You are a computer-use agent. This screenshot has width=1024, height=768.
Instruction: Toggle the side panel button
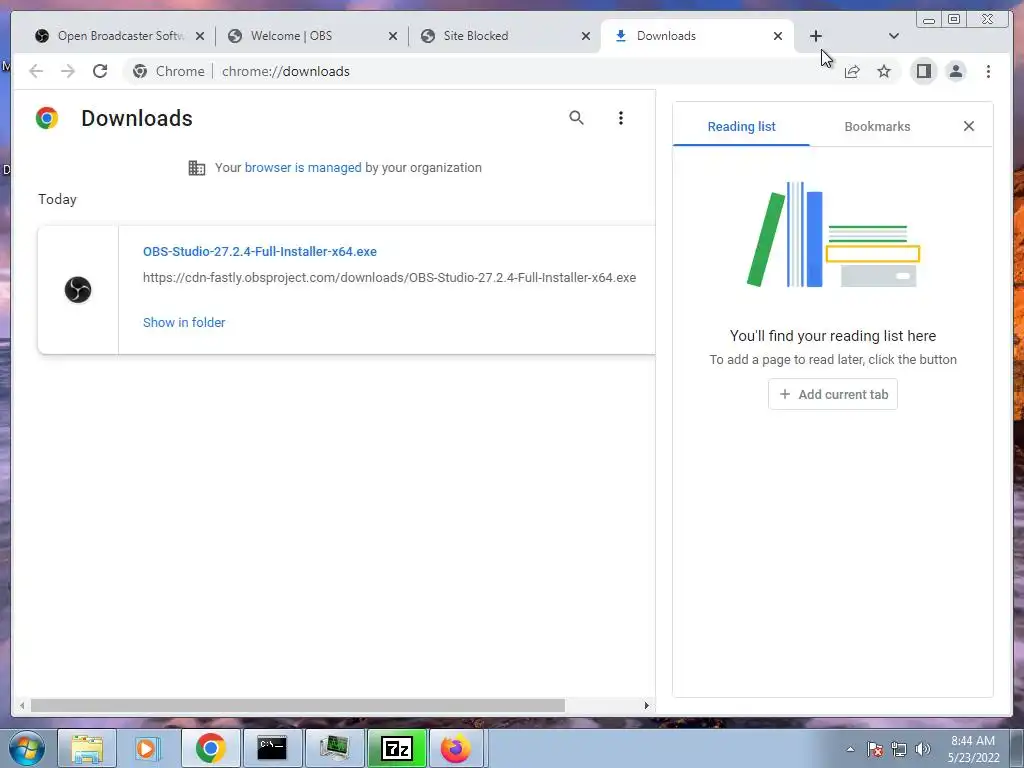tap(923, 71)
